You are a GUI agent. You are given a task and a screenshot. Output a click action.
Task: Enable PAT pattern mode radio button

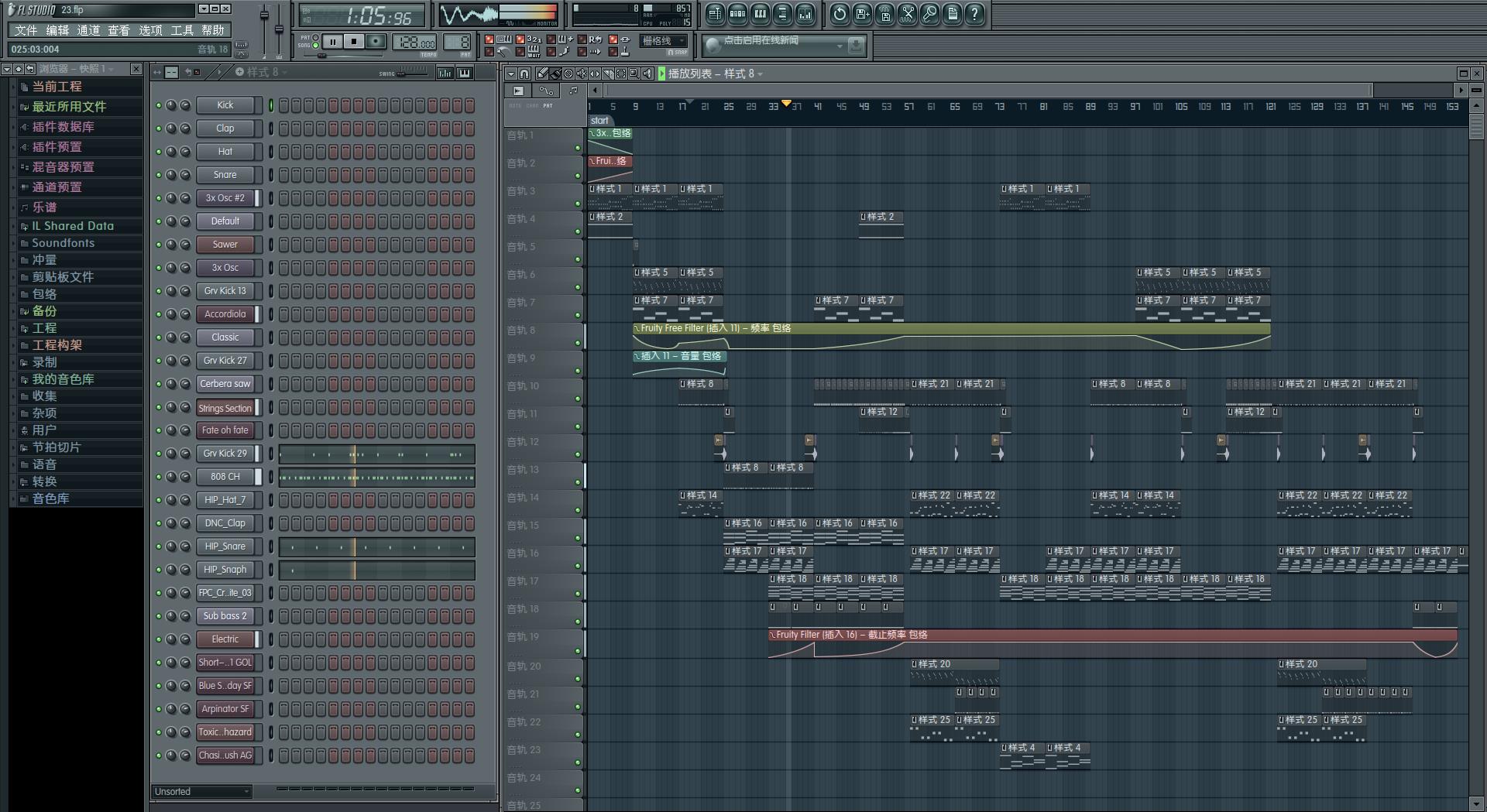tap(315, 37)
